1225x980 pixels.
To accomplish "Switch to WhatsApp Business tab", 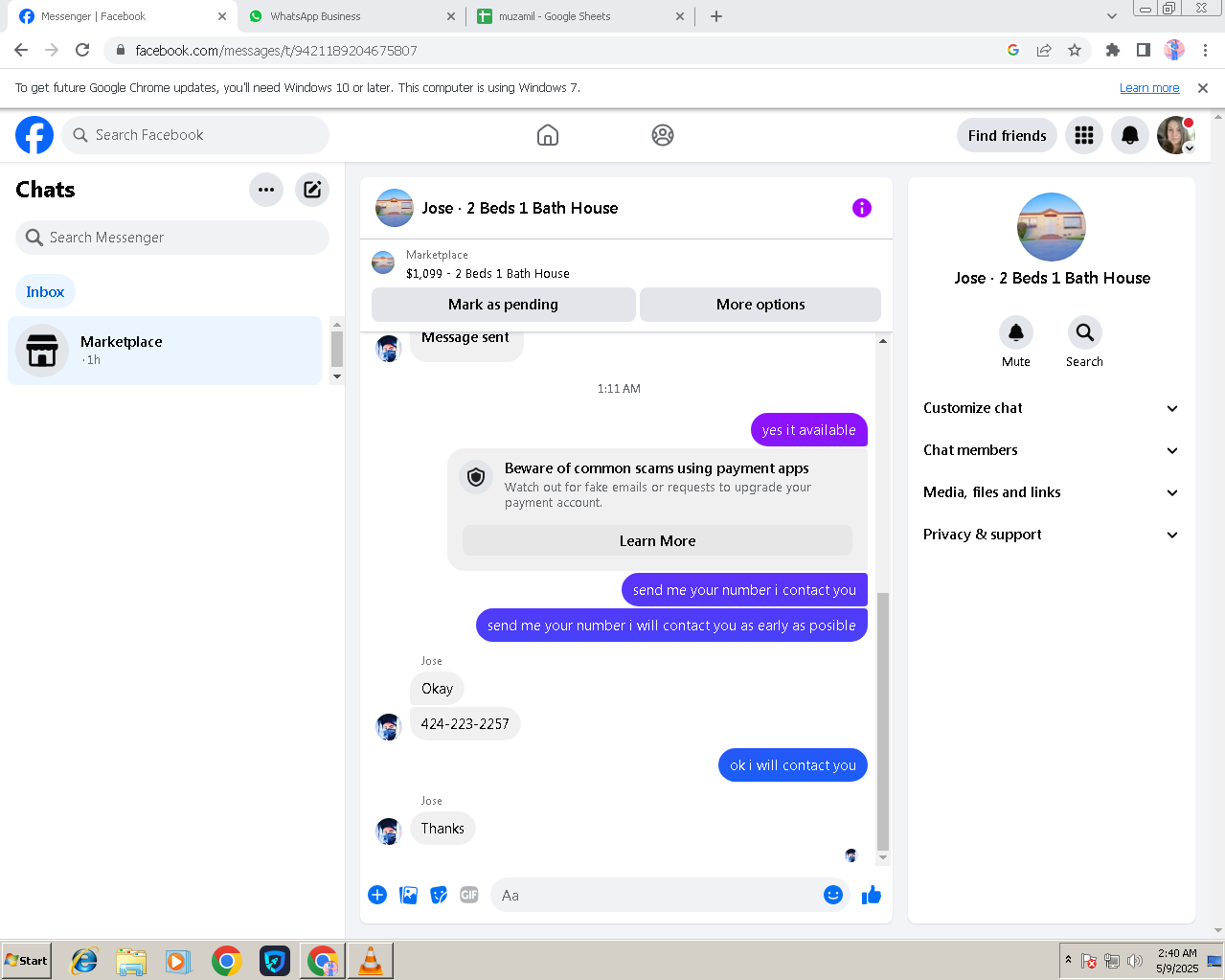I will (349, 16).
